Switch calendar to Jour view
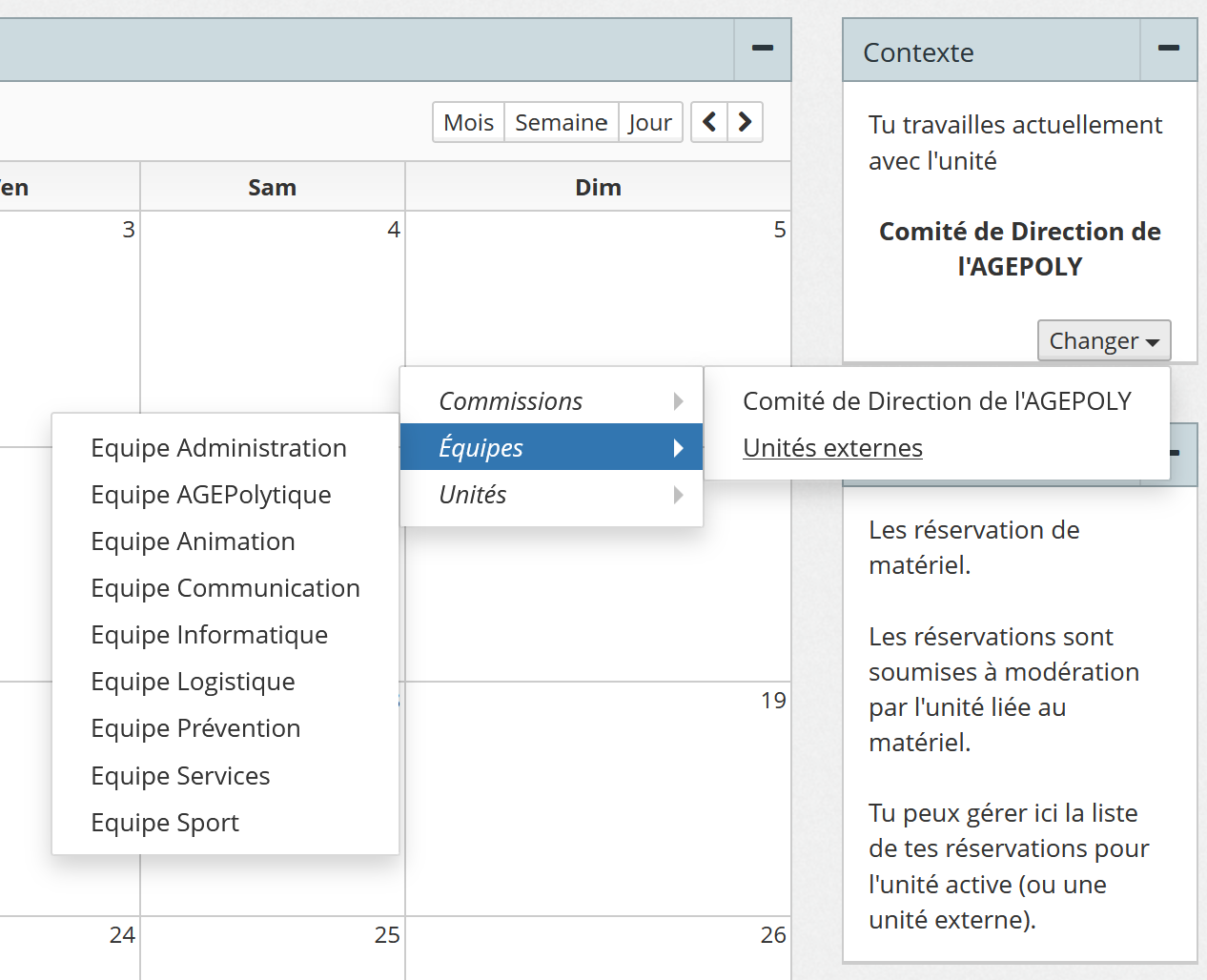 pyautogui.click(x=650, y=122)
